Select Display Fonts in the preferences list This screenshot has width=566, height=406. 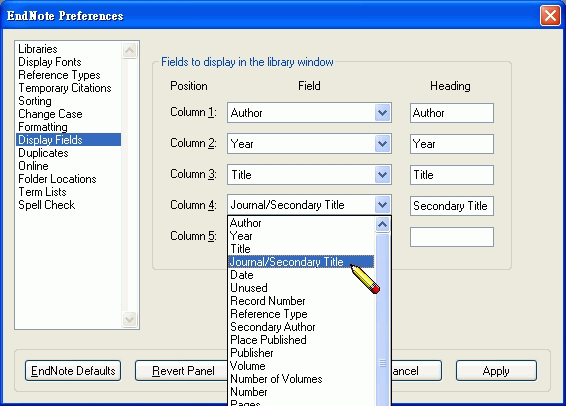68,62
